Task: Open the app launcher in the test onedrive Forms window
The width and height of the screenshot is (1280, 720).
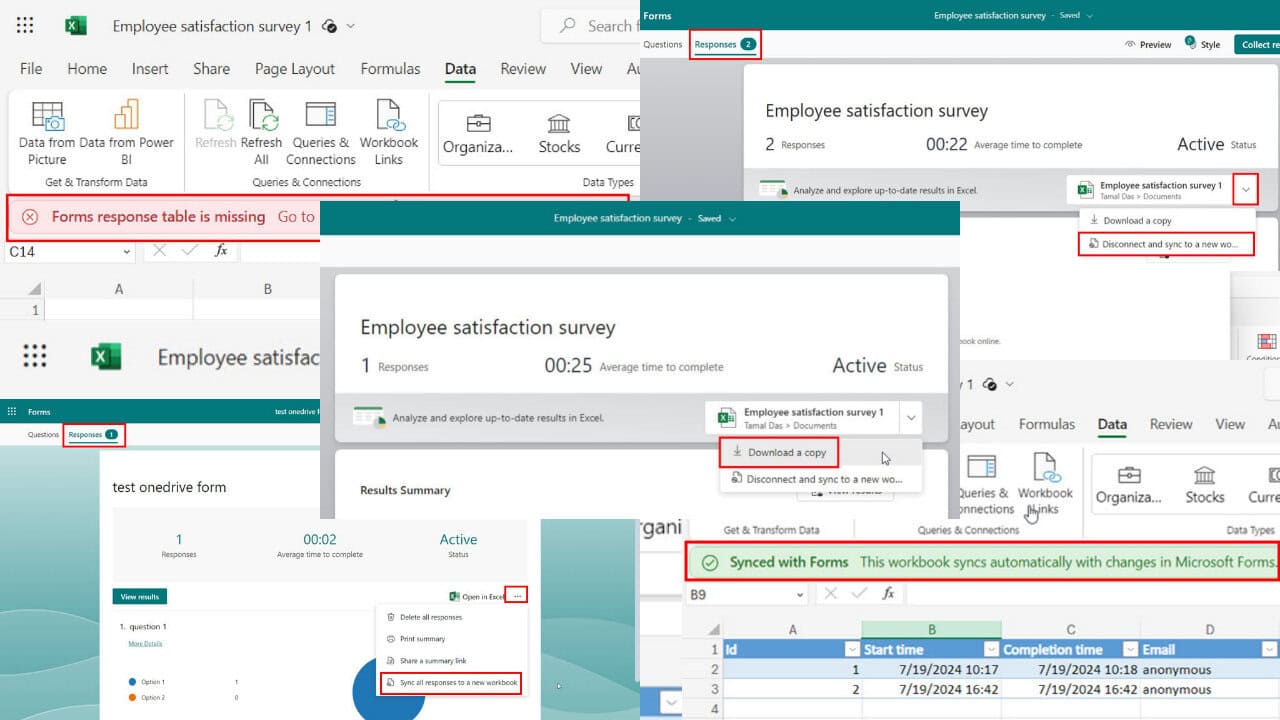Action: 12,412
